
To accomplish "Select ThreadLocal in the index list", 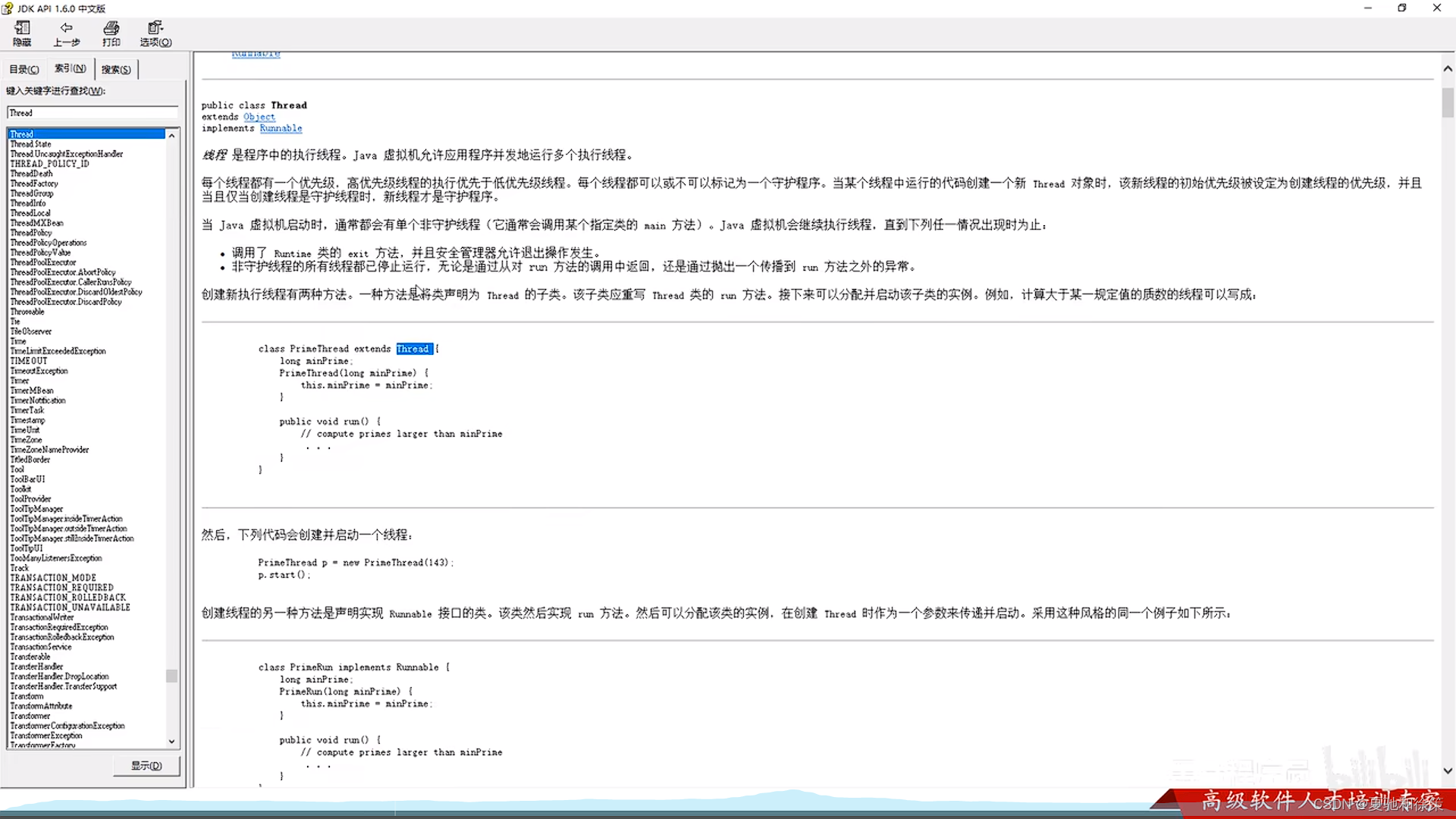I will click(x=30, y=213).
